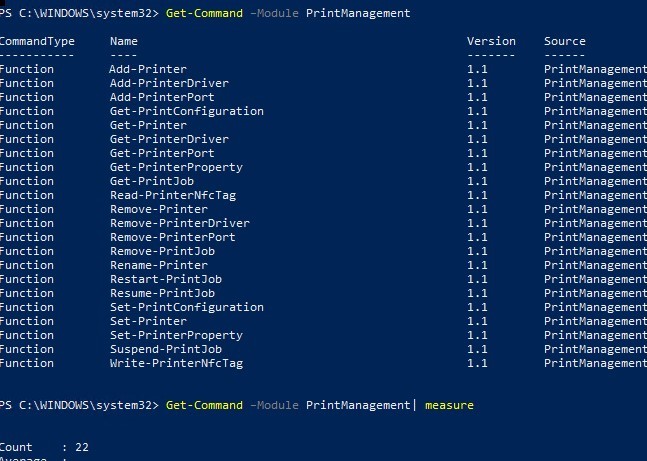Select the Get-PrintConfiguration row text

pyautogui.click(x=186, y=111)
